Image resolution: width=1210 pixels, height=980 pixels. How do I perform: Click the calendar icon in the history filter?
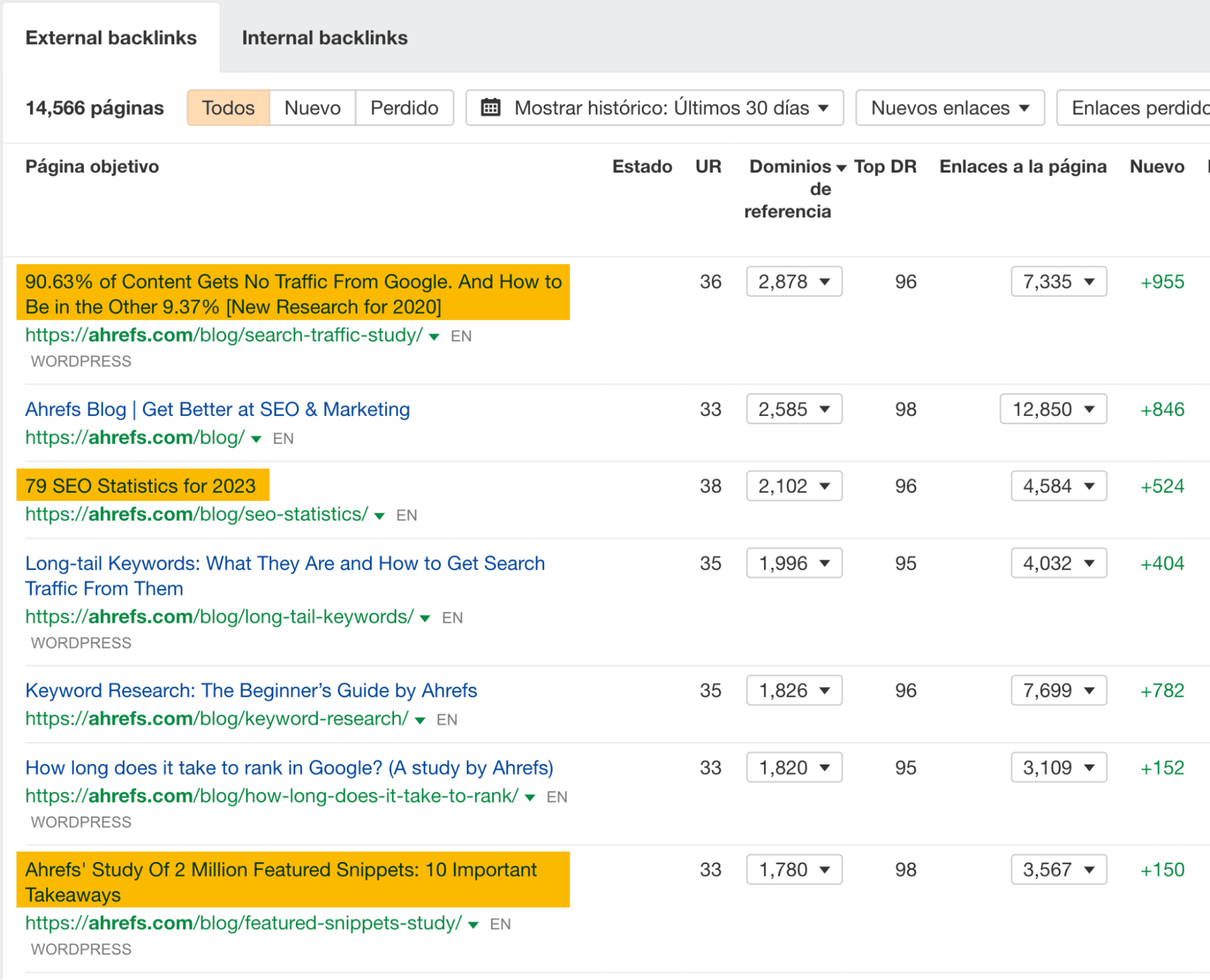click(x=492, y=107)
